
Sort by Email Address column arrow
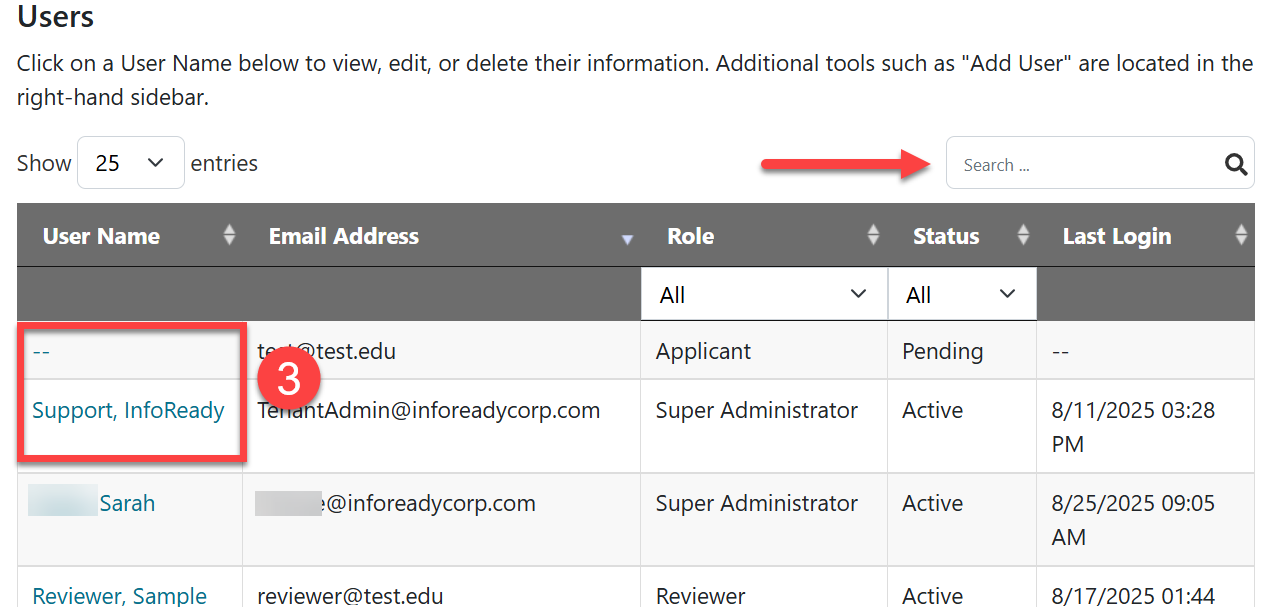coord(627,240)
